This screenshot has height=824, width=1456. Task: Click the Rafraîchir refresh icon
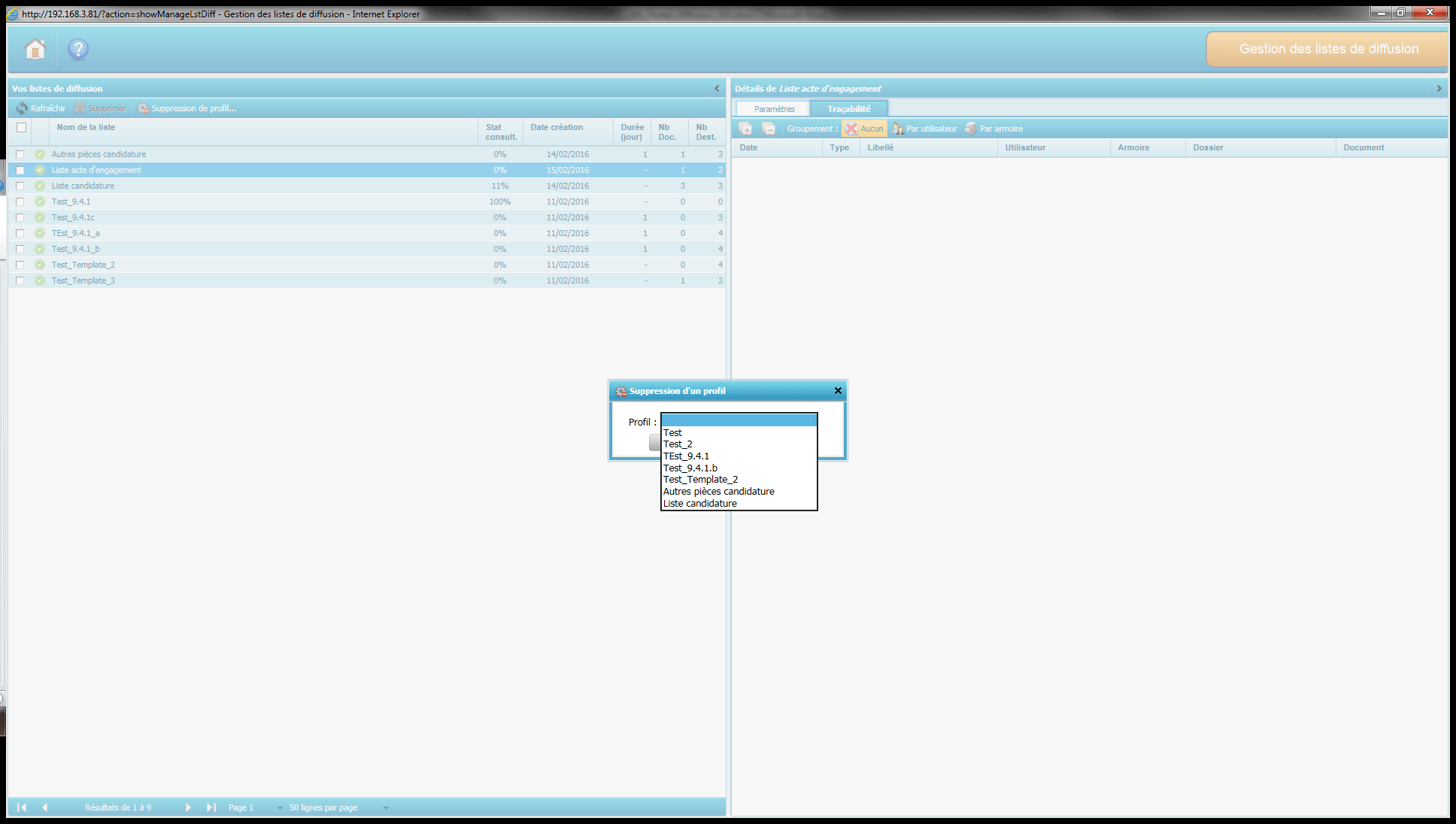22,108
